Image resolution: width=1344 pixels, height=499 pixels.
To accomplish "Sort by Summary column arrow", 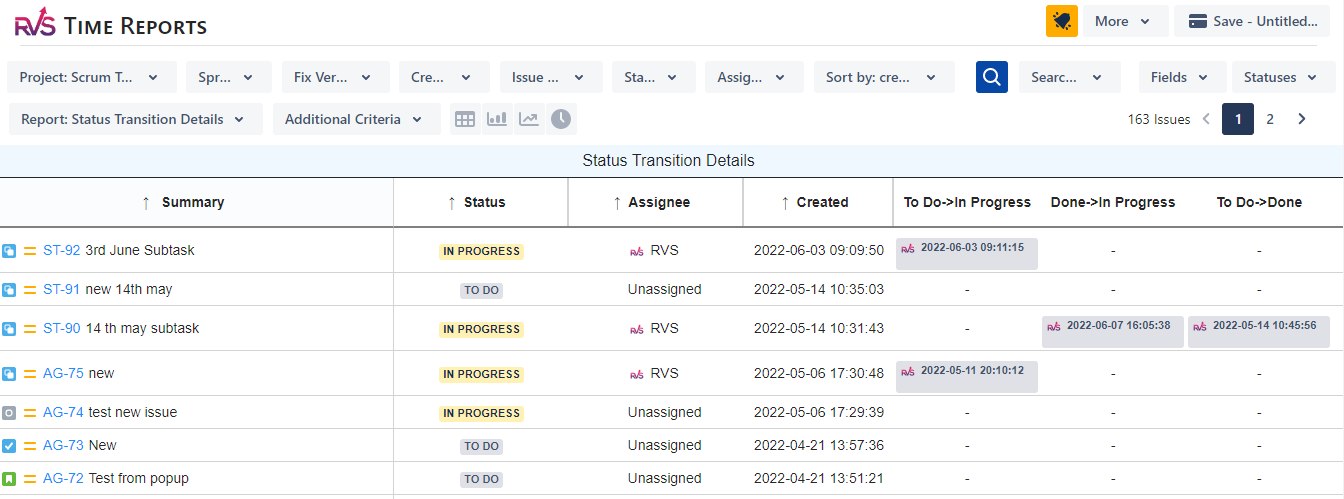I will [146, 202].
